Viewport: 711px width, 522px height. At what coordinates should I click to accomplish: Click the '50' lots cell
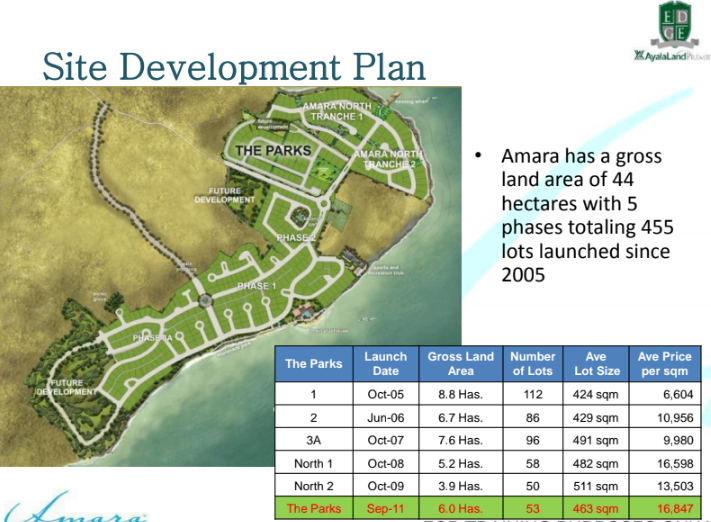point(533,486)
